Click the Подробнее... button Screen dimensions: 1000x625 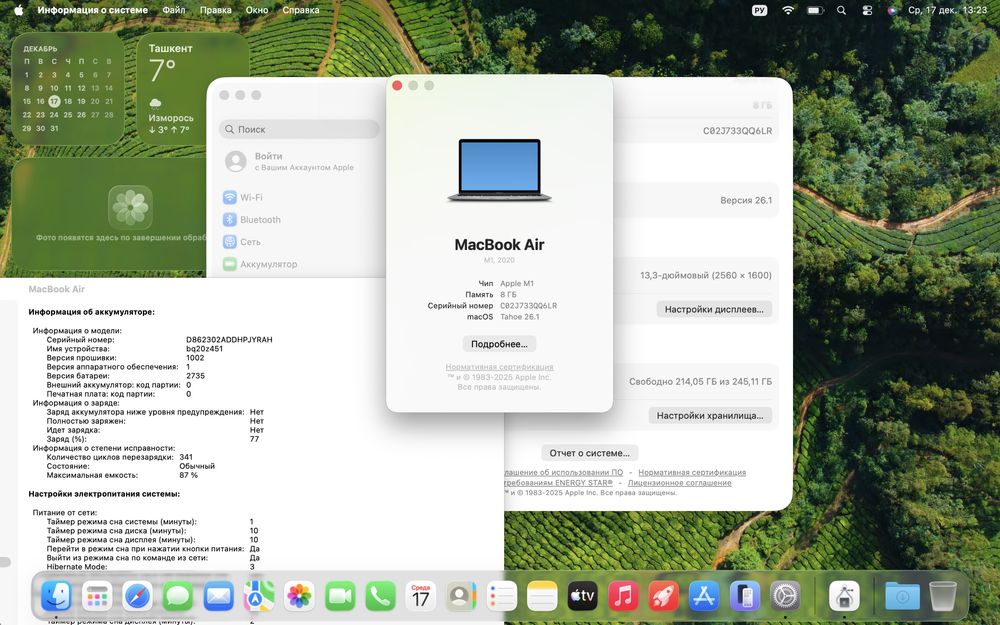[x=499, y=344]
